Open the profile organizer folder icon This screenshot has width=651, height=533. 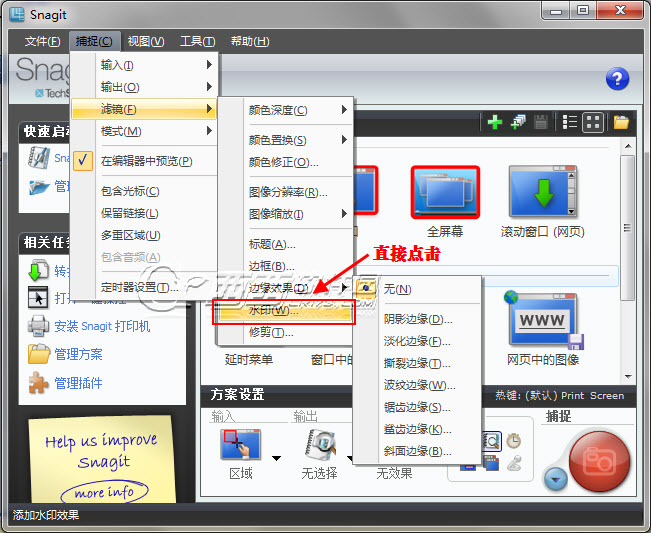coord(621,122)
